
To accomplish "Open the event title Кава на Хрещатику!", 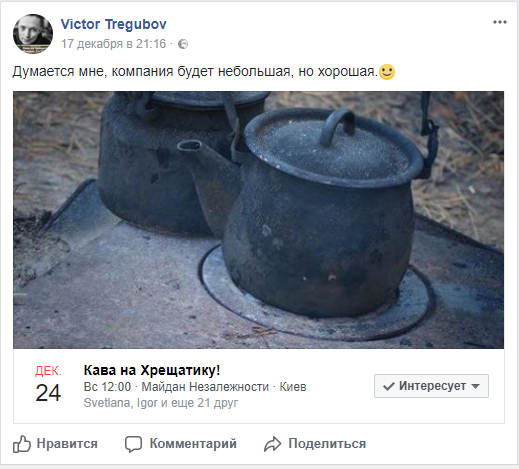I will 152,370.
